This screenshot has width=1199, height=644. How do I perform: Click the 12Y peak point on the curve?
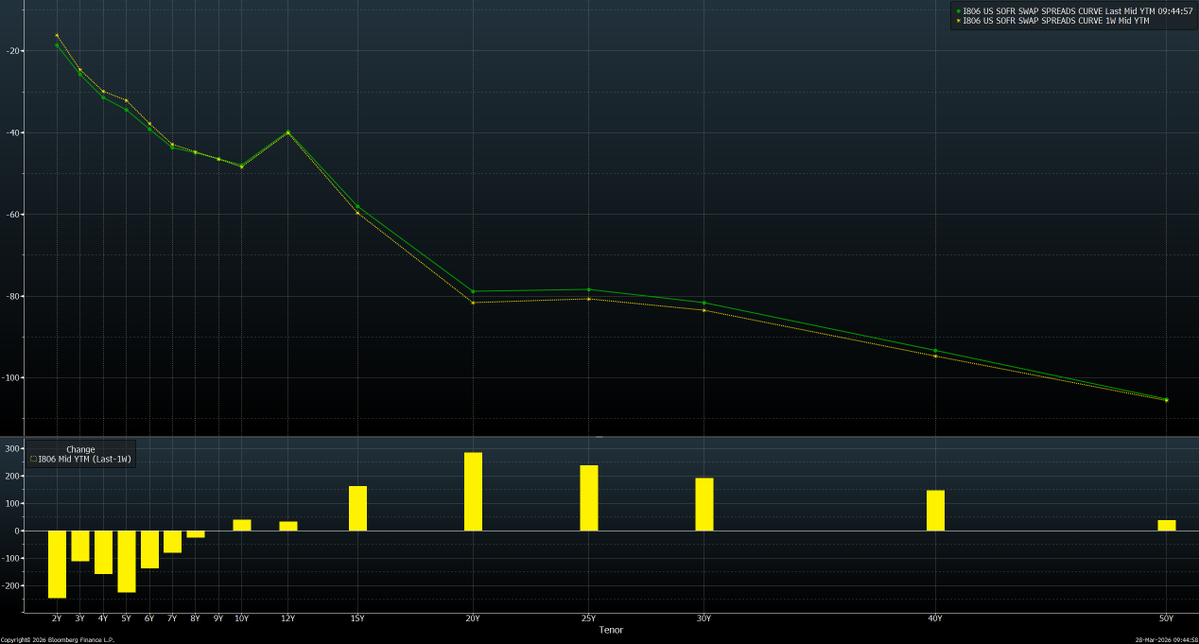pyautogui.click(x=288, y=132)
